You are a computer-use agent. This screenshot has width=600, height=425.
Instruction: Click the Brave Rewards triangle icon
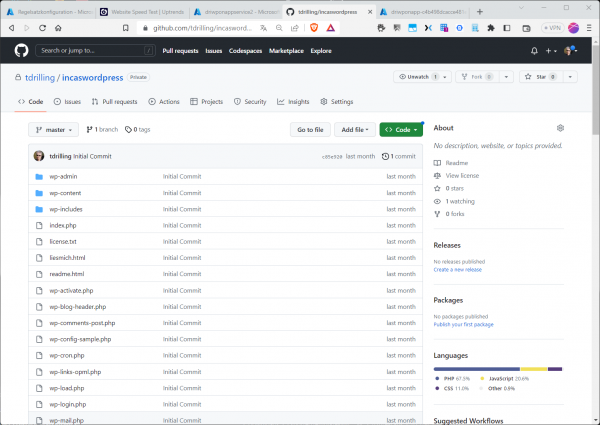coord(331,28)
